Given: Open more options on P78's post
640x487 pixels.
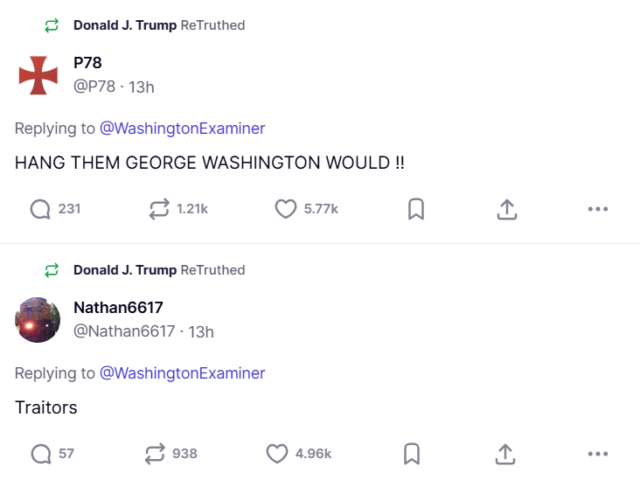Looking at the screenshot, I should click(x=598, y=209).
